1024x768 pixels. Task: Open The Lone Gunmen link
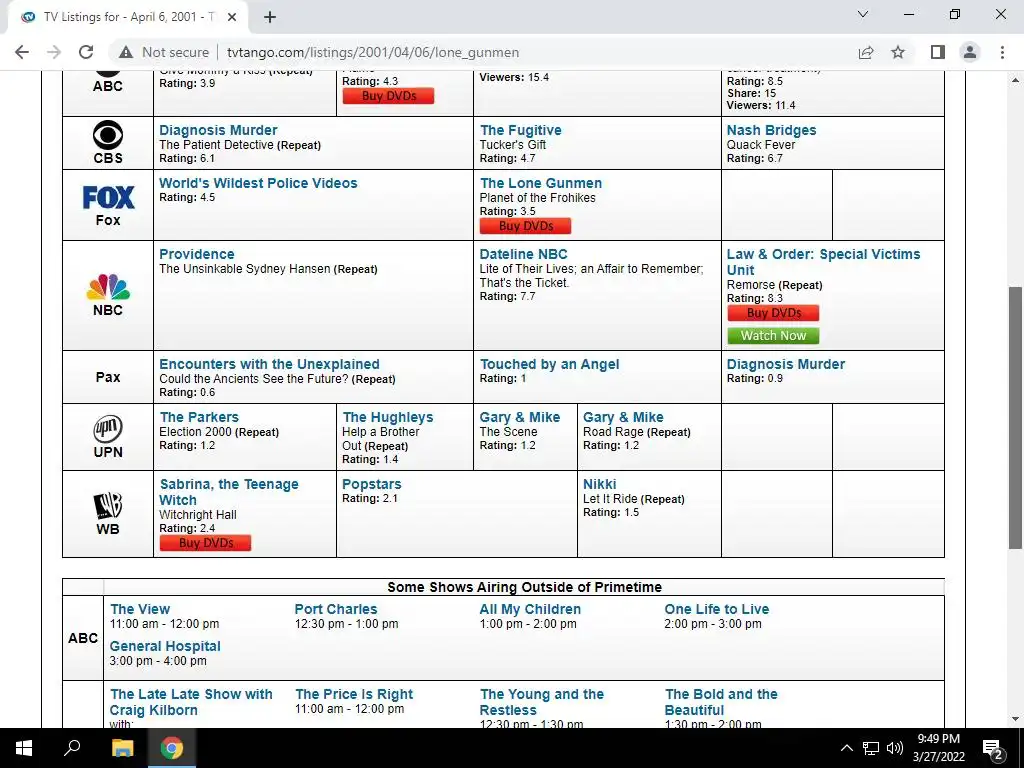(x=541, y=183)
